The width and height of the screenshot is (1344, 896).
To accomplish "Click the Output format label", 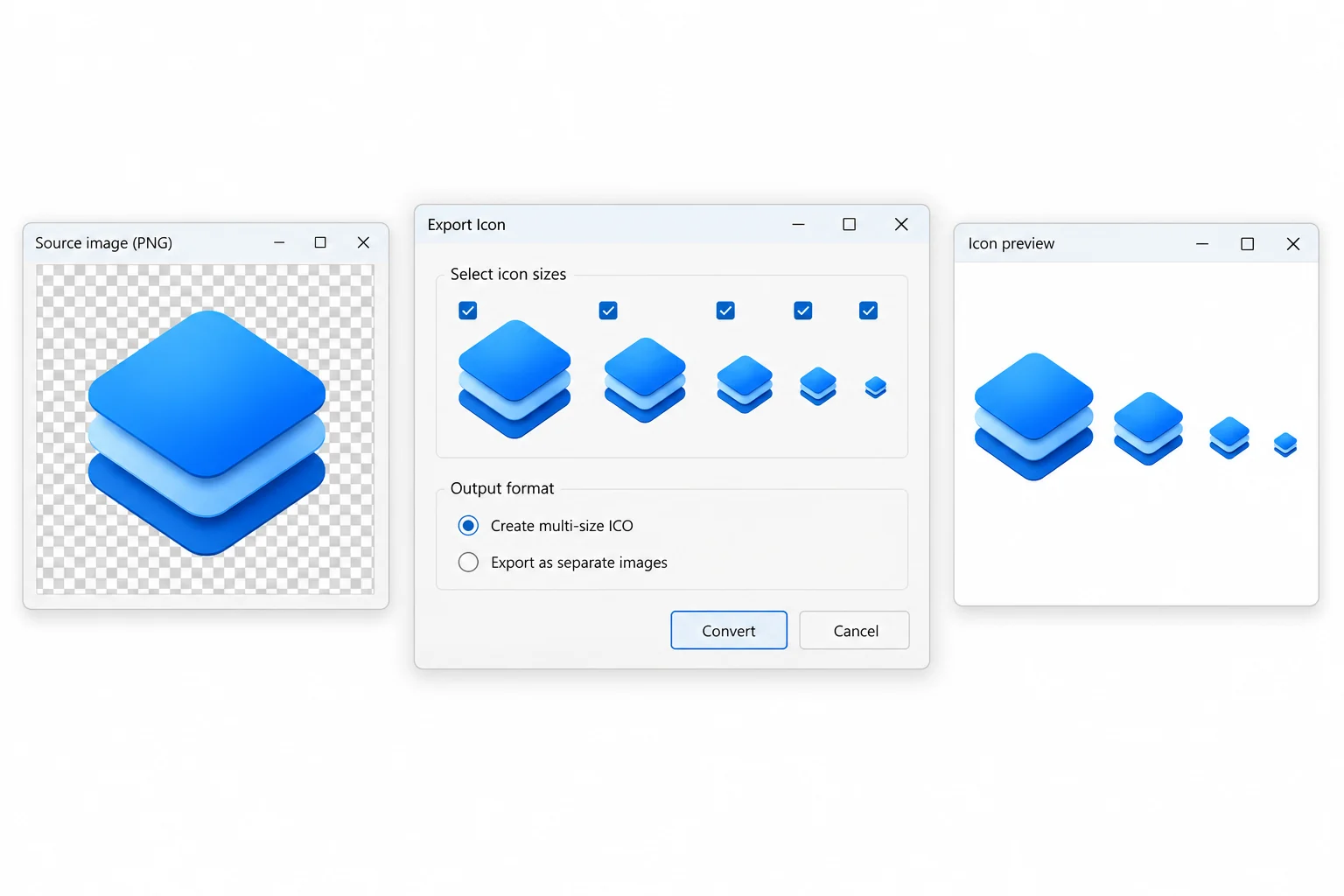I will 502,488.
